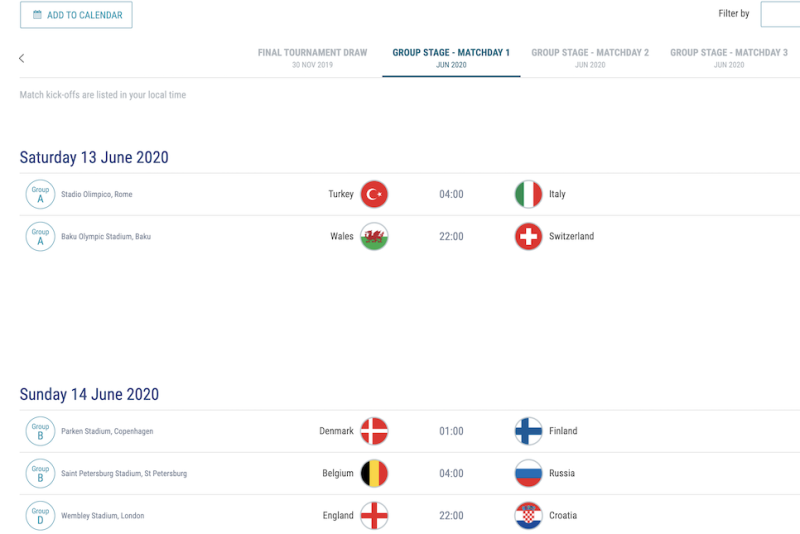
Task: Open the Final Tournament Draw tab
Action: point(312,58)
